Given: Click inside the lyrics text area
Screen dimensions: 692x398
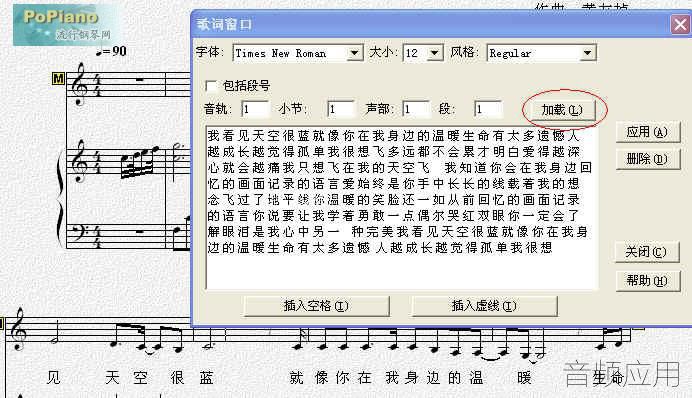Looking at the screenshot, I should [x=402, y=207].
